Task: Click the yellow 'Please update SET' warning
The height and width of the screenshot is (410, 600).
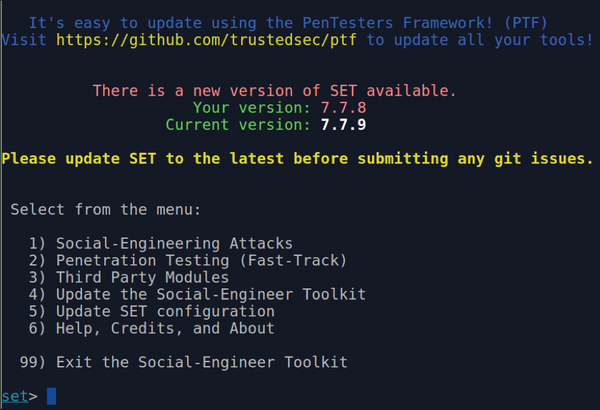Action: pyautogui.click(x=297, y=159)
